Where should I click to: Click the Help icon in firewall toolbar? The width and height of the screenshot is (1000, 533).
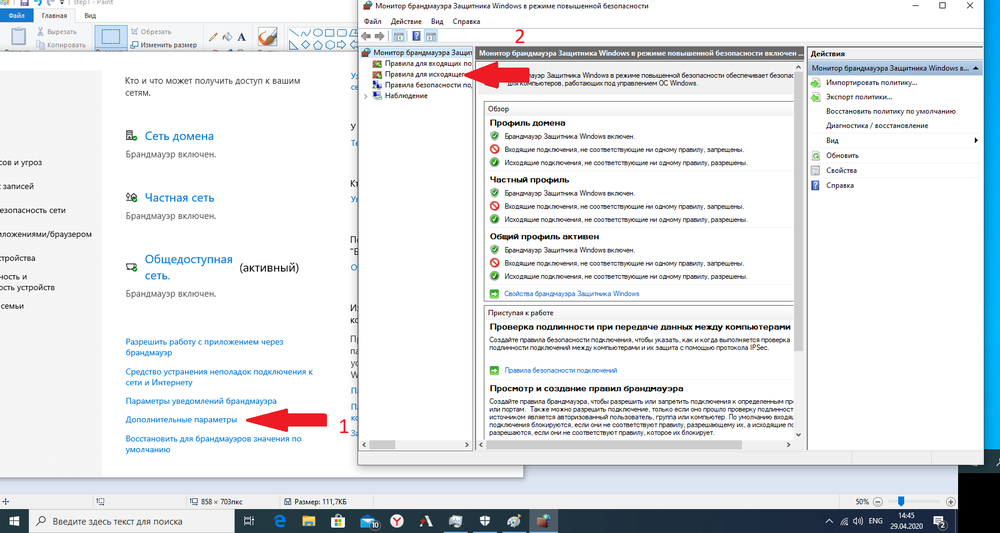click(416, 36)
